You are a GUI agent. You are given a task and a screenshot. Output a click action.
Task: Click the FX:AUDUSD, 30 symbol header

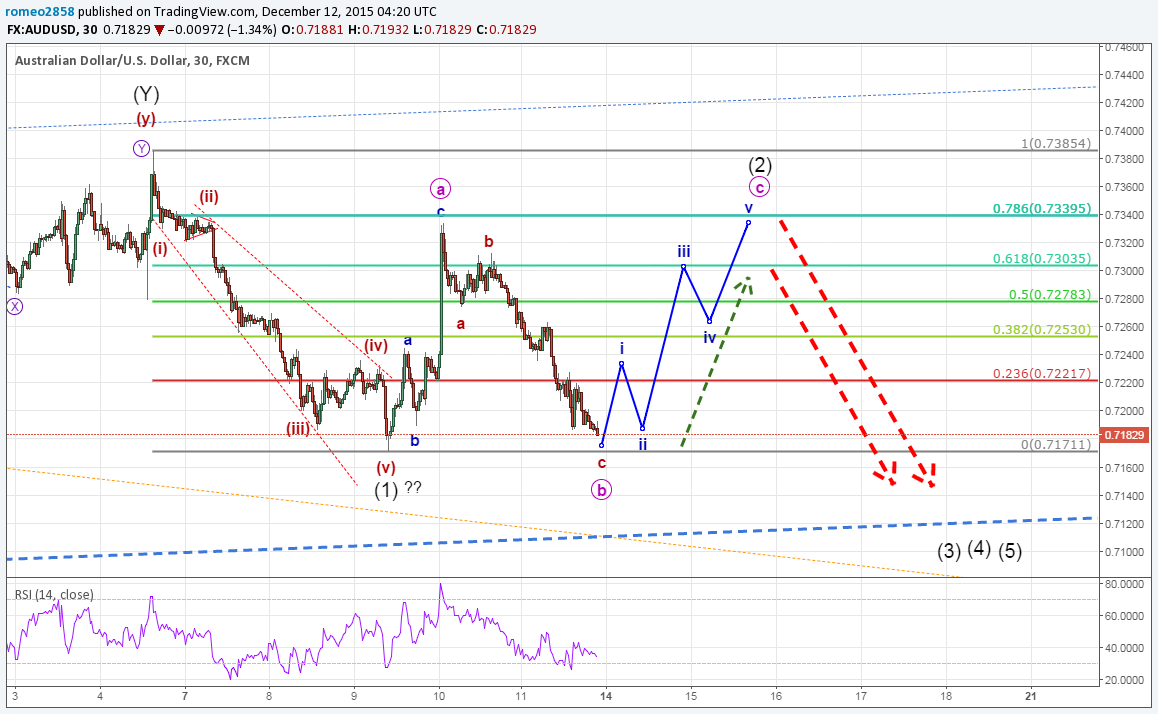click(52, 30)
